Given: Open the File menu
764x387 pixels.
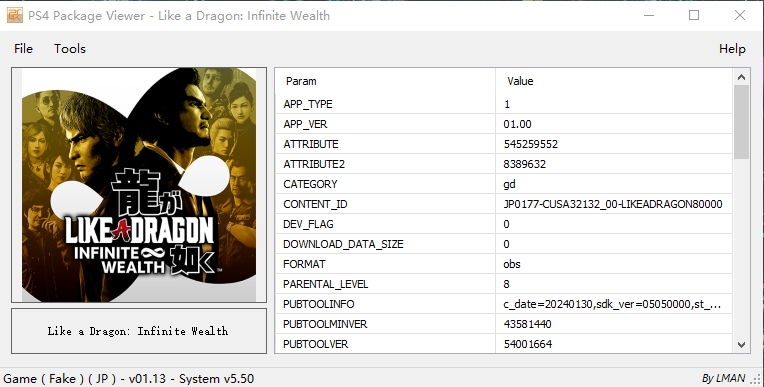Looking at the screenshot, I should 23,49.
